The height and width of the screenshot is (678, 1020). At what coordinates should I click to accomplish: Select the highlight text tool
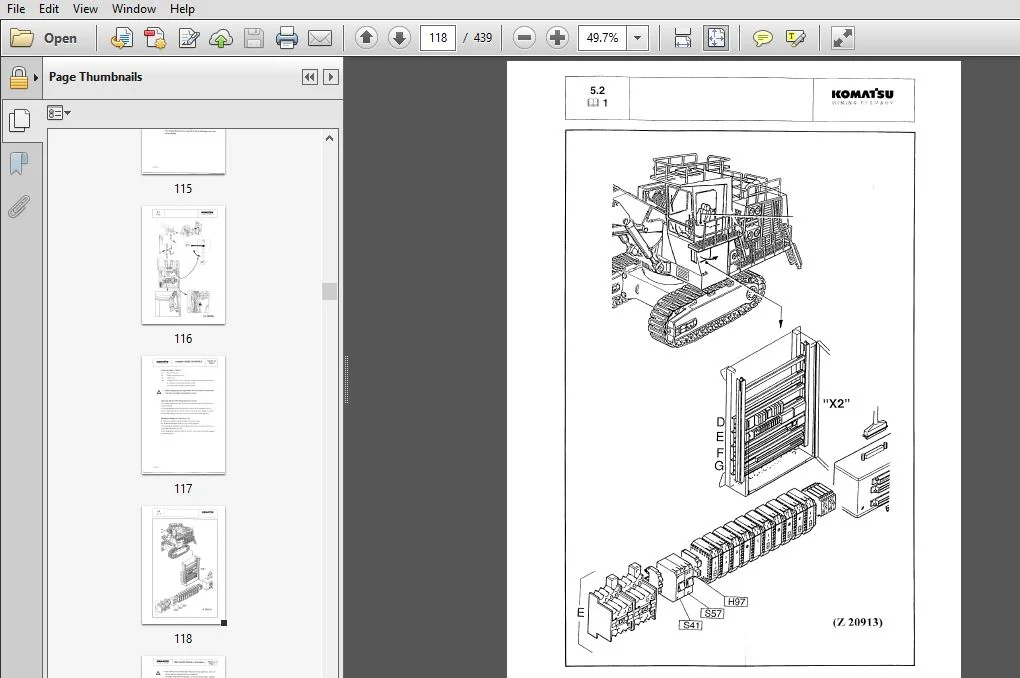796,38
